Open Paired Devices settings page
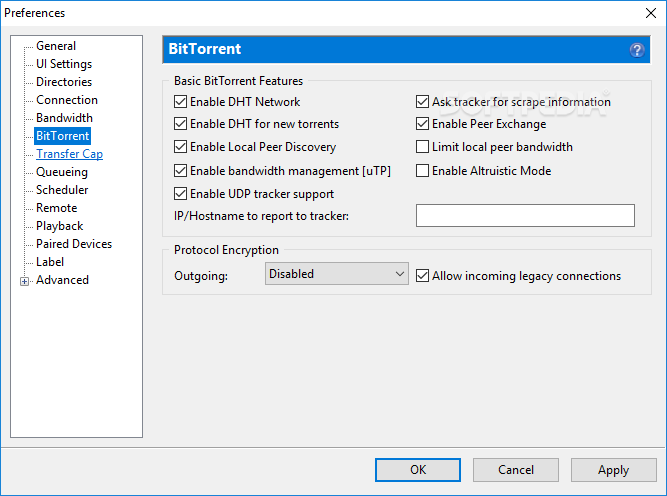 click(x=74, y=244)
